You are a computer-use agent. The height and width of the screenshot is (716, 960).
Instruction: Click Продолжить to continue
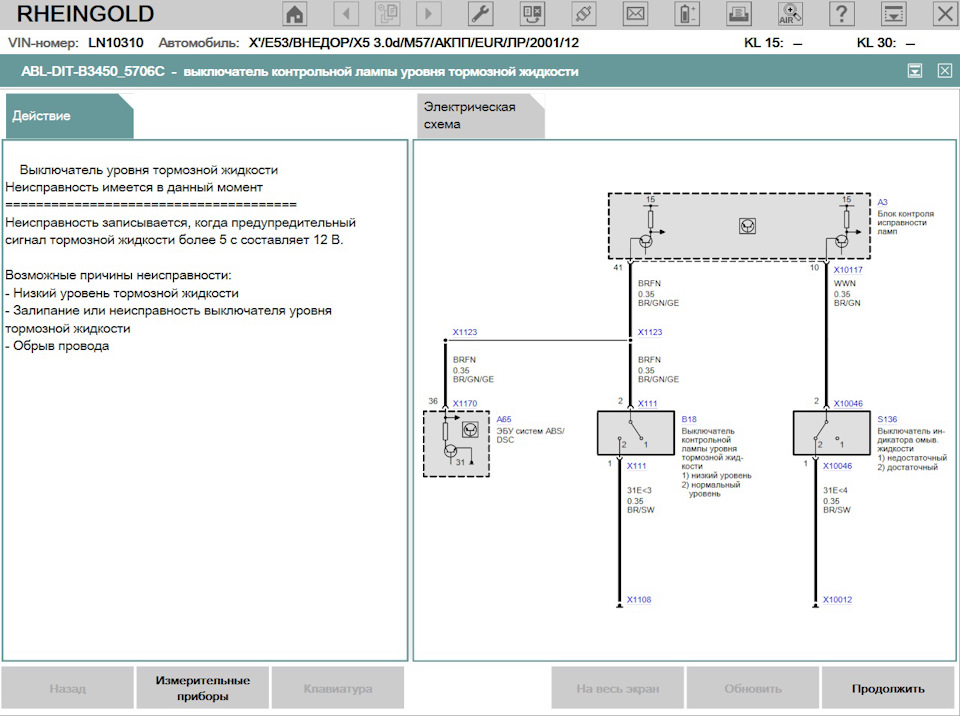click(x=888, y=688)
